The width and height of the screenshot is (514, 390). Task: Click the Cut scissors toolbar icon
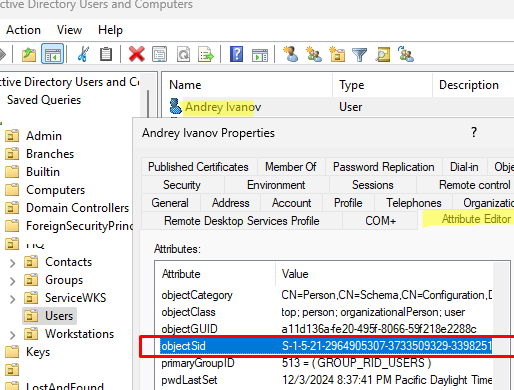[83, 54]
